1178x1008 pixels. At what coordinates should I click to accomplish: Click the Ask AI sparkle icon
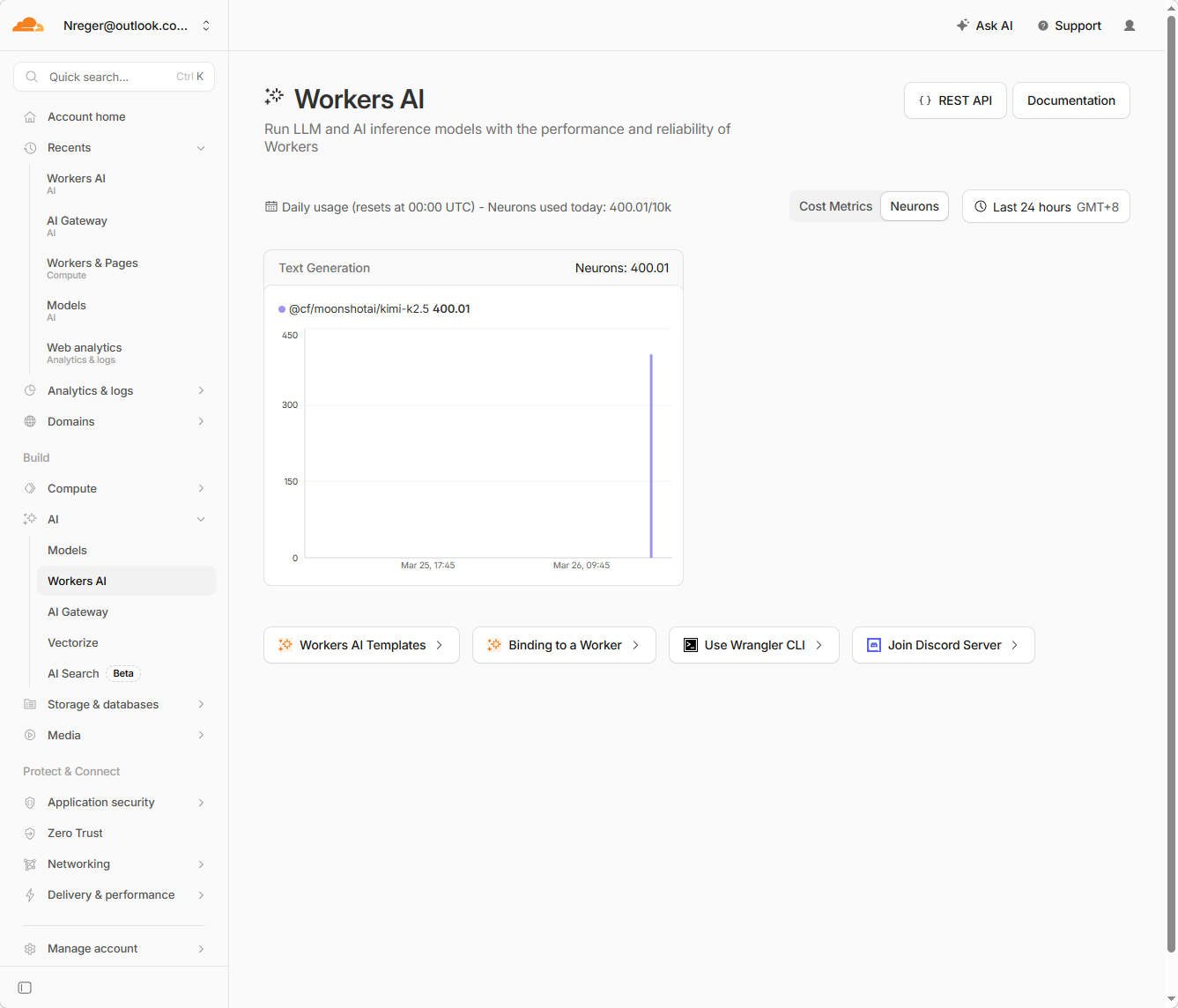click(962, 26)
